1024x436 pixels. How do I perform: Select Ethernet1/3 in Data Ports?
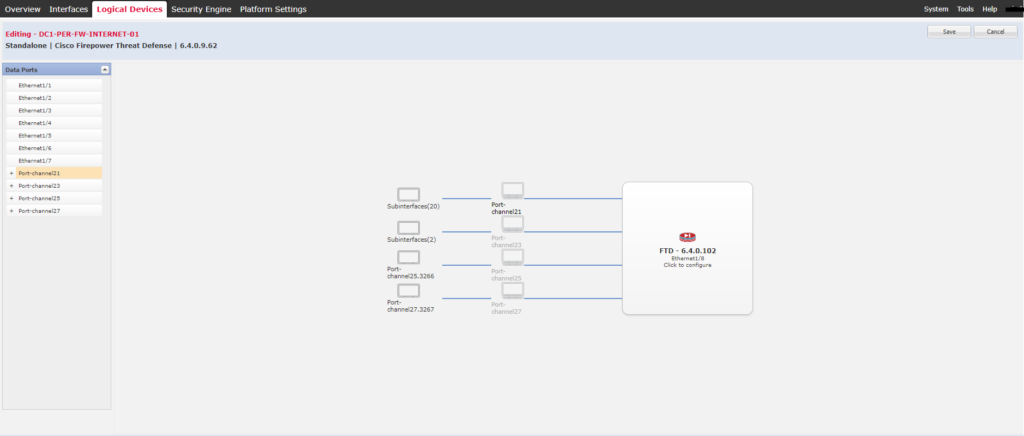54,110
